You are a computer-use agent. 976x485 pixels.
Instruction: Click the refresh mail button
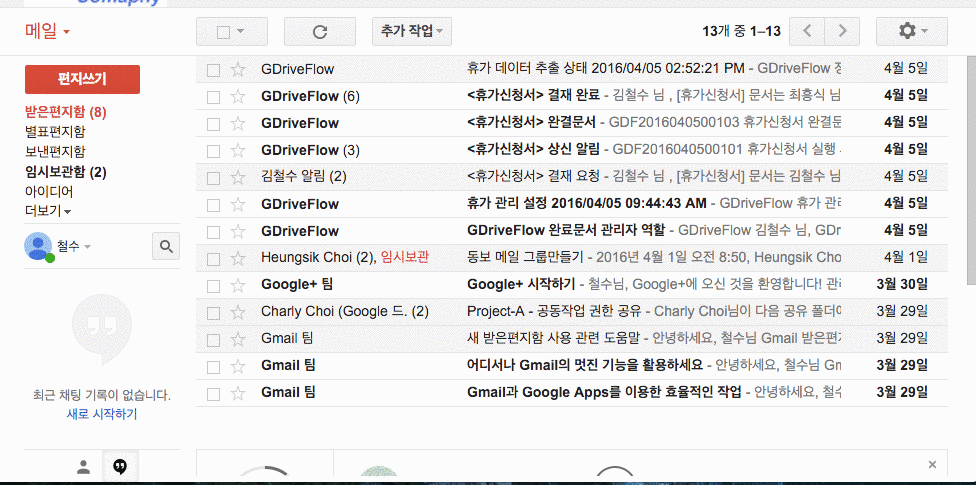(320, 32)
